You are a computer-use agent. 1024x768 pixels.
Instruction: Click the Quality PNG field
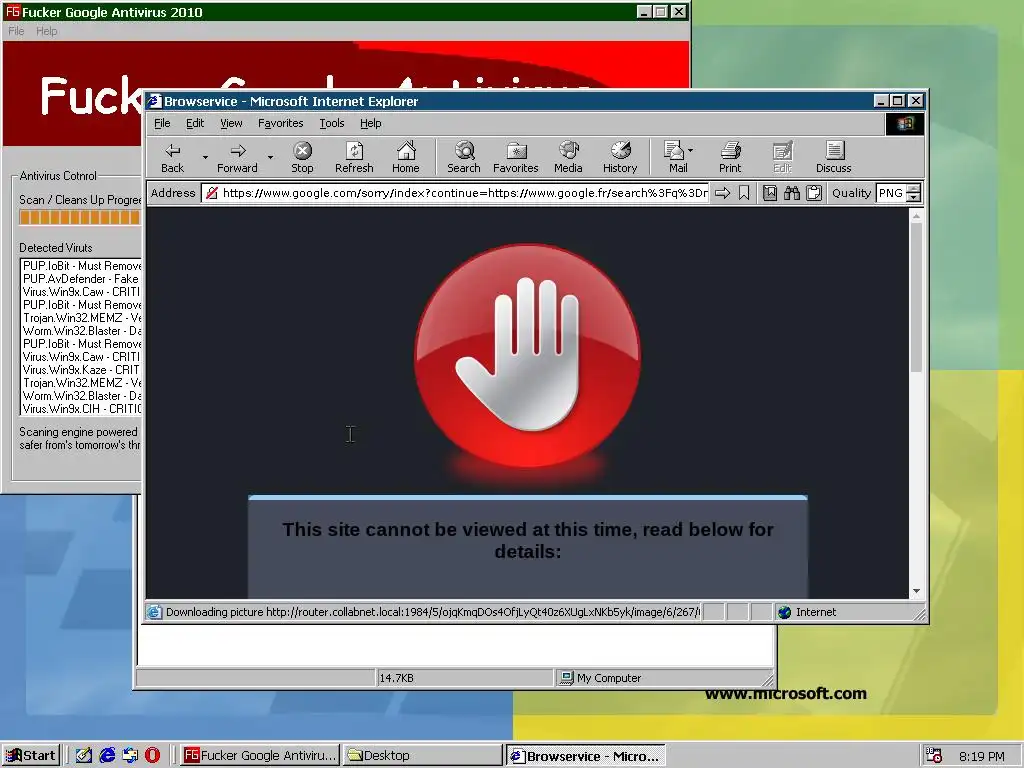click(x=891, y=193)
